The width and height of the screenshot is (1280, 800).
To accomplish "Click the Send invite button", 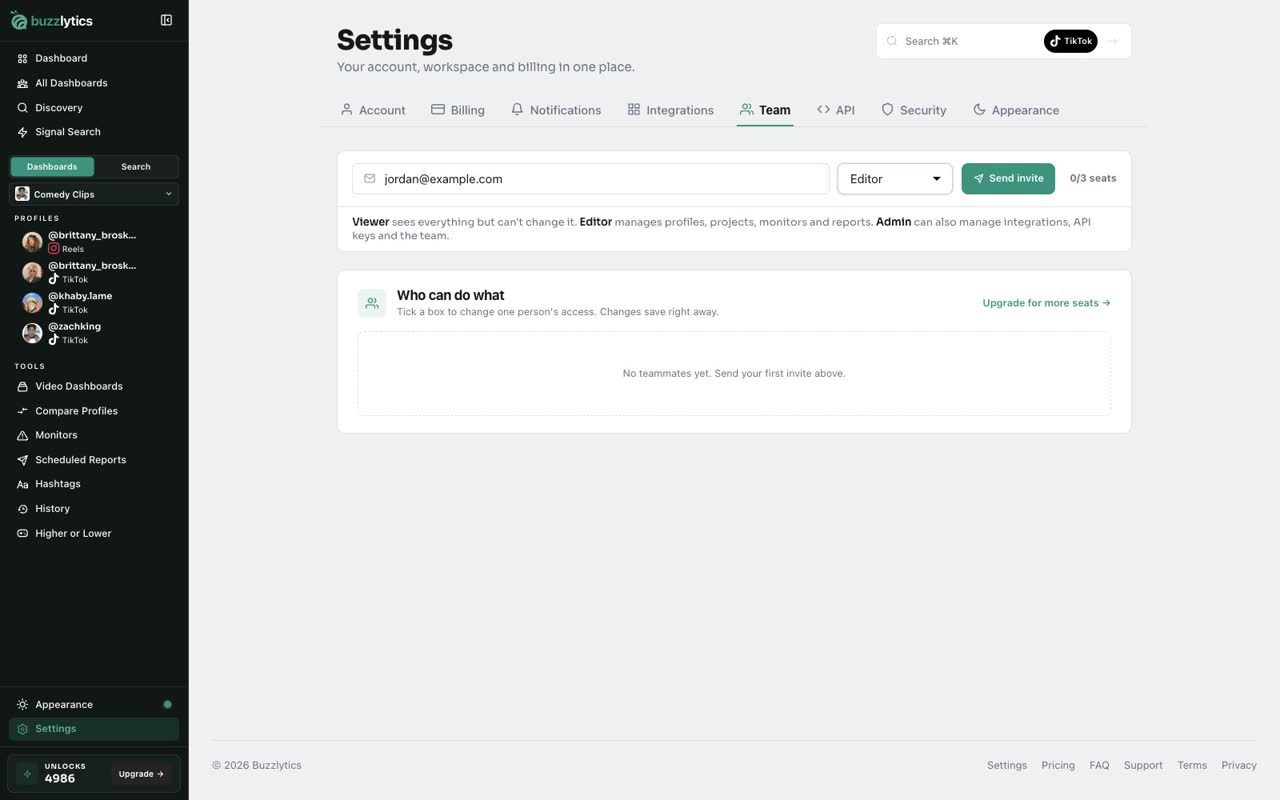I will point(1008,178).
